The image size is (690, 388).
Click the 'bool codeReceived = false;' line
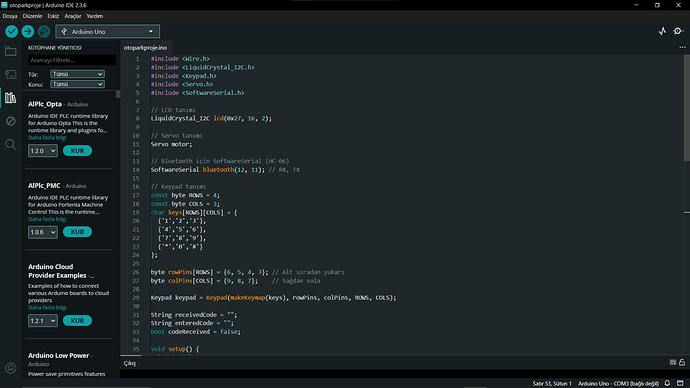coord(195,332)
